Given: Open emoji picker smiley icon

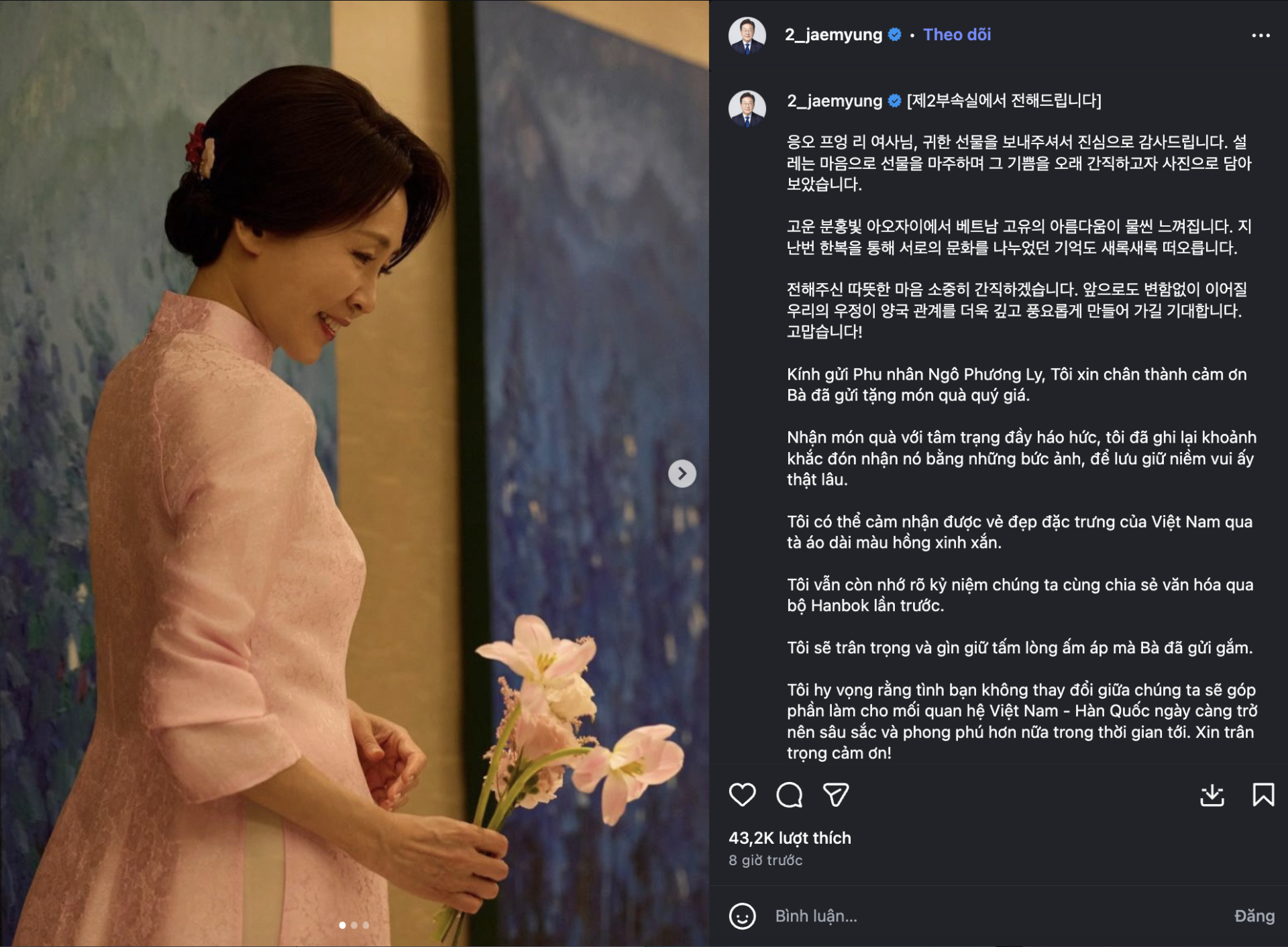Looking at the screenshot, I should coord(742,916).
